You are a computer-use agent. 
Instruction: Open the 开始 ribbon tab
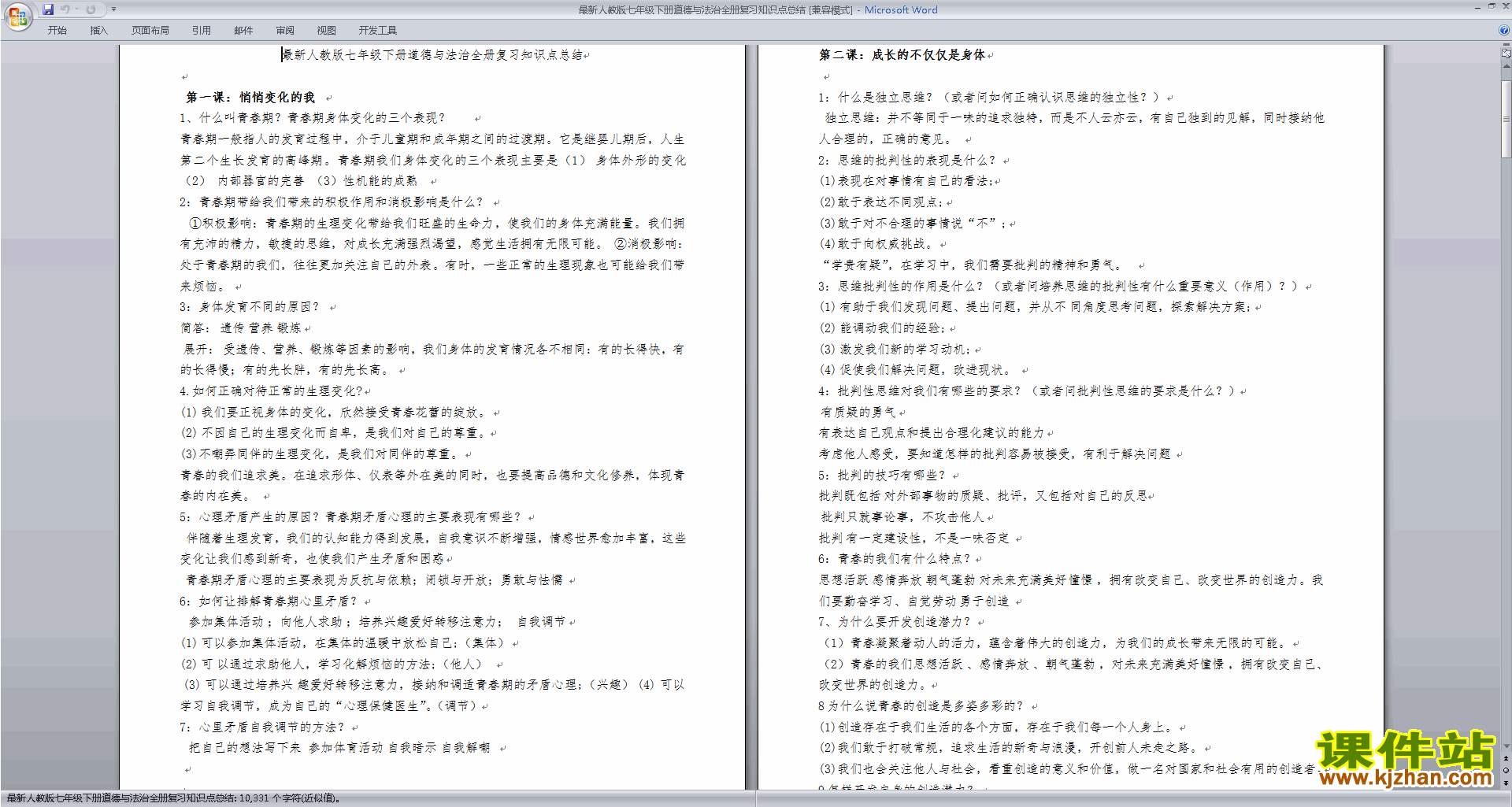point(57,30)
